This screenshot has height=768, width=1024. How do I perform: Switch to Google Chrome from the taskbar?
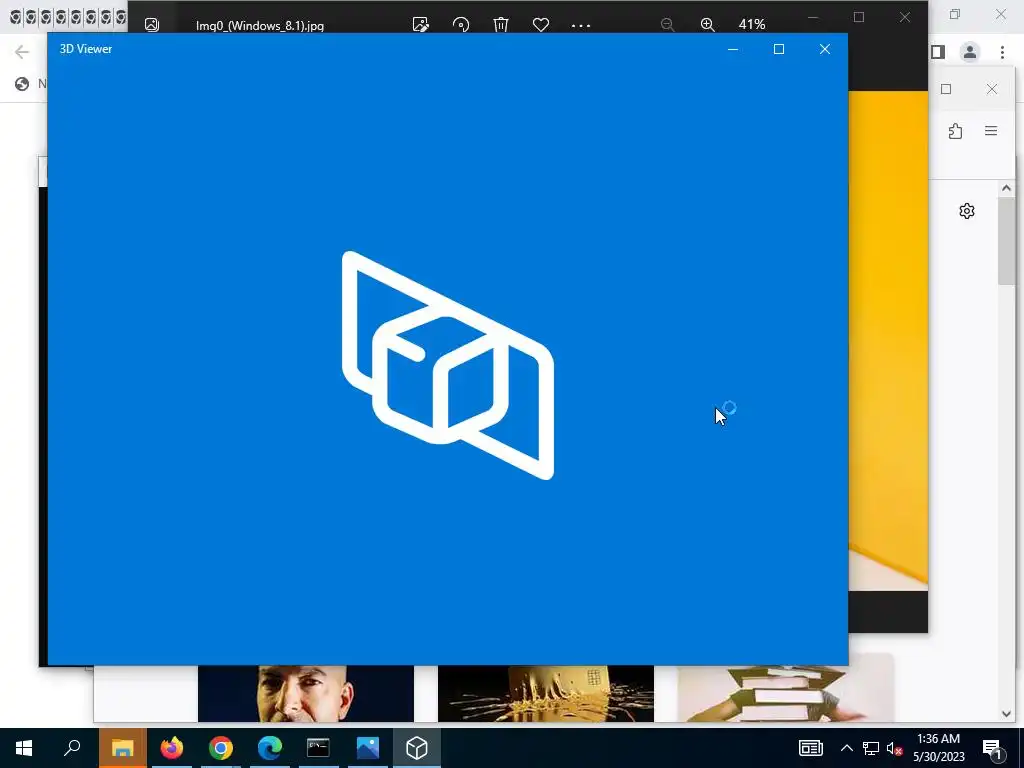[221, 748]
